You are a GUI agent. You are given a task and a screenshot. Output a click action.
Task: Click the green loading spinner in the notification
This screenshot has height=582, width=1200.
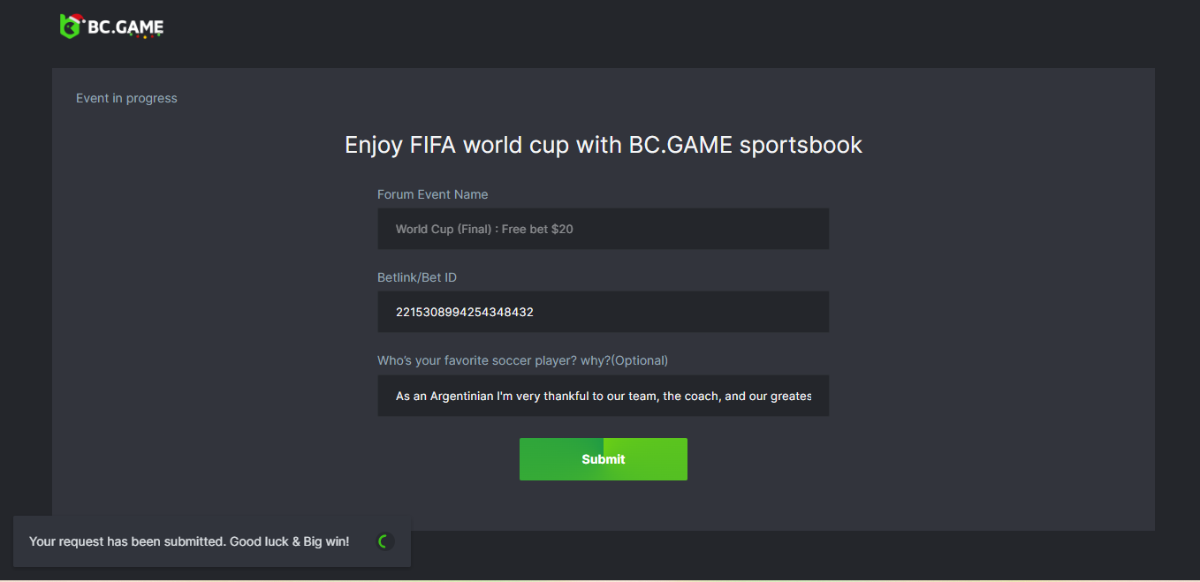pyautogui.click(x=383, y=542)
